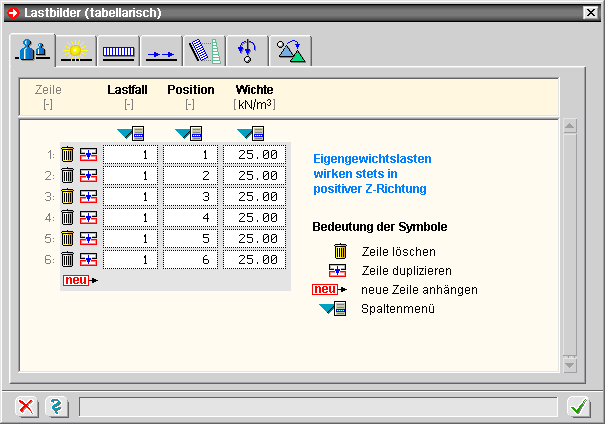Image resolution: width=605 pixels, height=424 pixels.
Task: Switch to the sun (temperature) tab
Action: pos(73,49)
